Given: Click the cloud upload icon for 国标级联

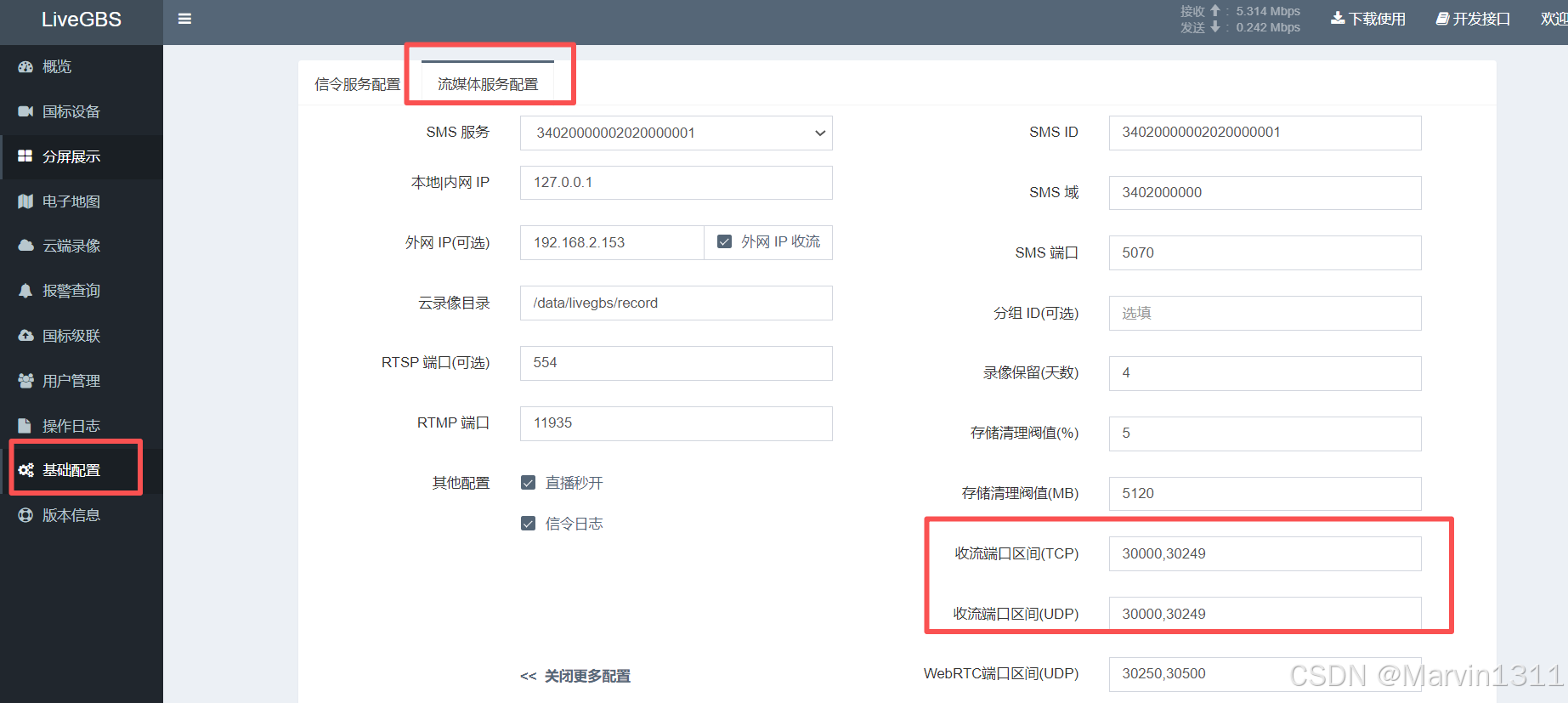Looking at the screenshot, I should pos(25,336).
